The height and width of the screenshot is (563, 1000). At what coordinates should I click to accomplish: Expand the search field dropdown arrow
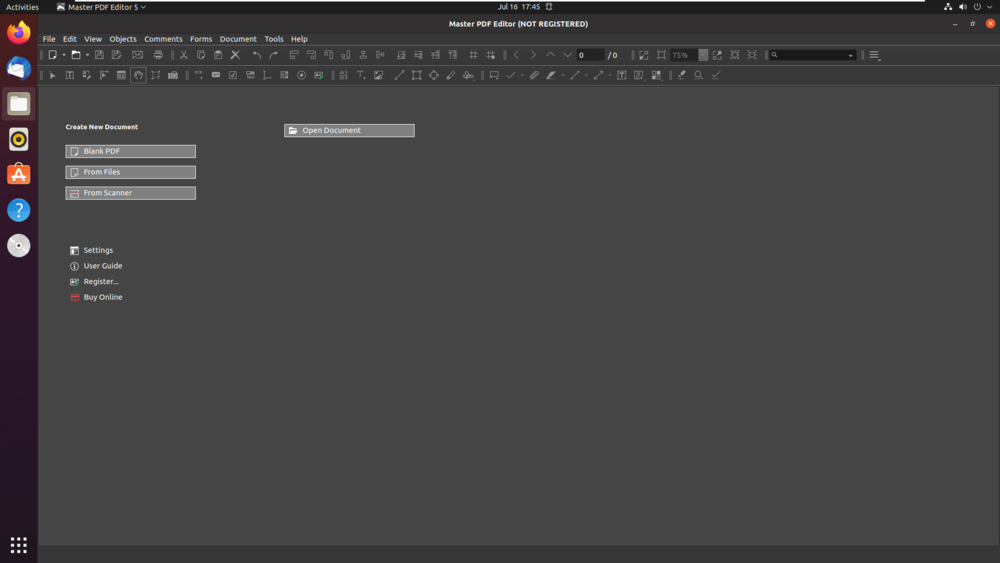click(851, 55)
